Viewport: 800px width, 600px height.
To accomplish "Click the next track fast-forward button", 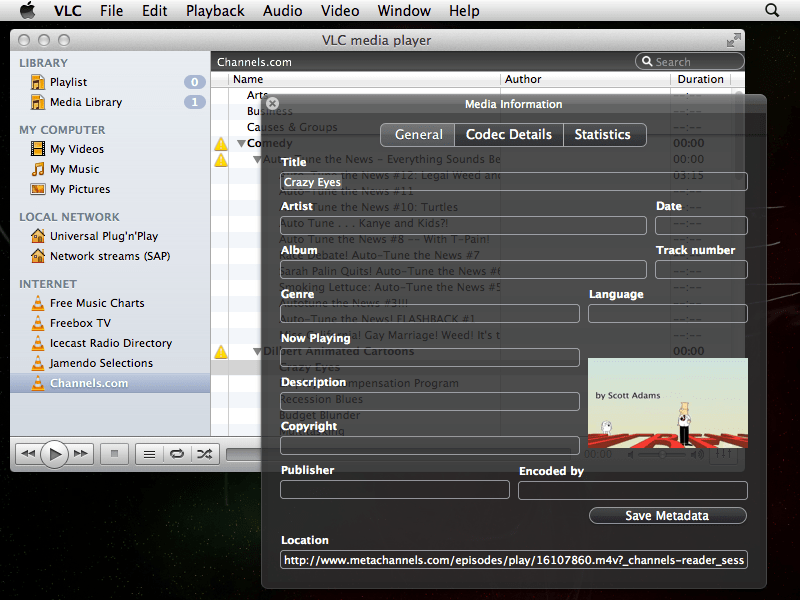I will [81, 454].
